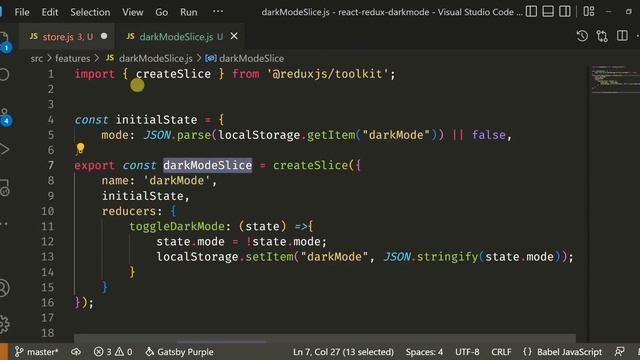Open the Run and Debug icon
640x360 pixels.
click(x=4, y=149)
